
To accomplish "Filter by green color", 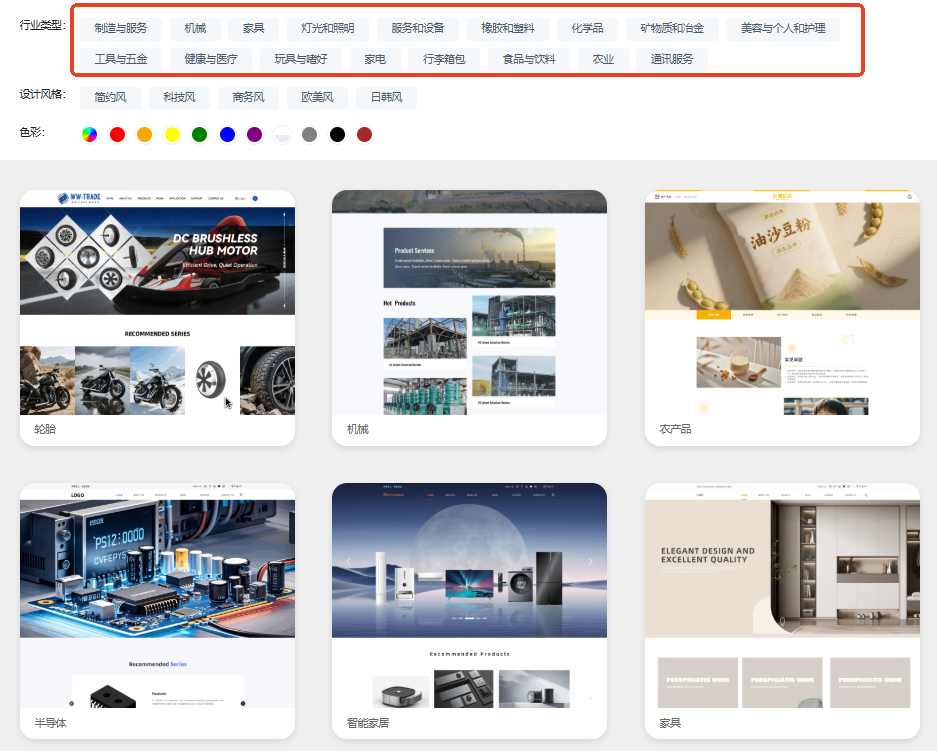I will pyautogui.click(x=199, y=134).
